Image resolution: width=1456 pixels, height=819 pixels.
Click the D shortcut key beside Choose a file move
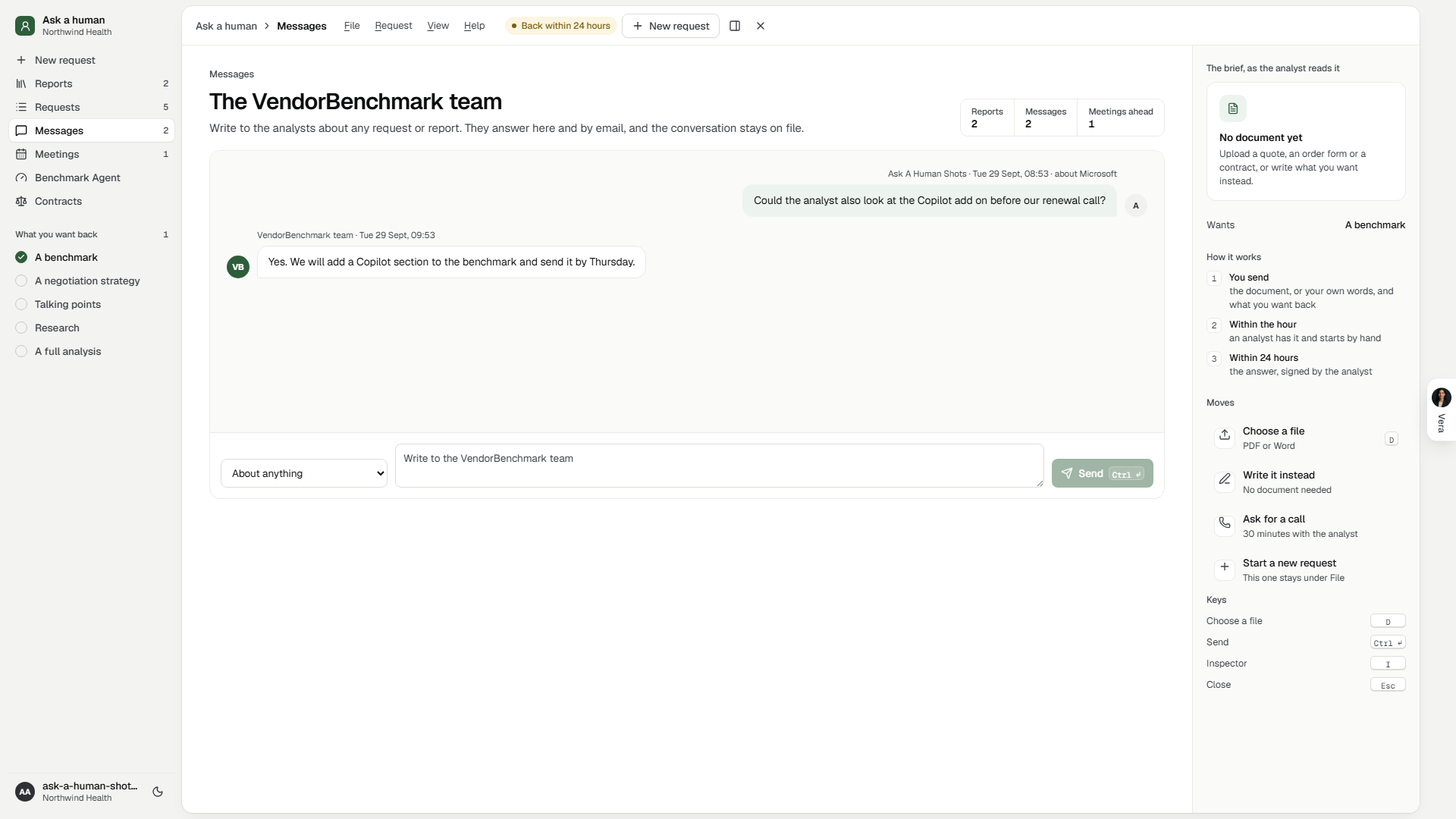pos(1391,439)
